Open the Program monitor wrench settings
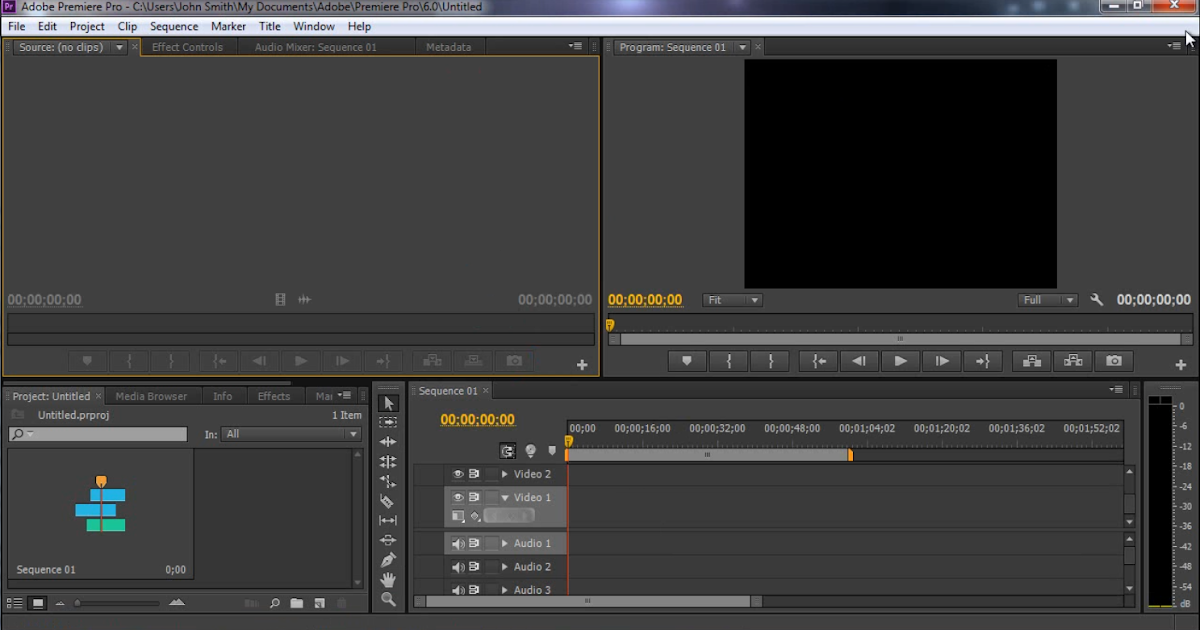 coord(1096,300)
